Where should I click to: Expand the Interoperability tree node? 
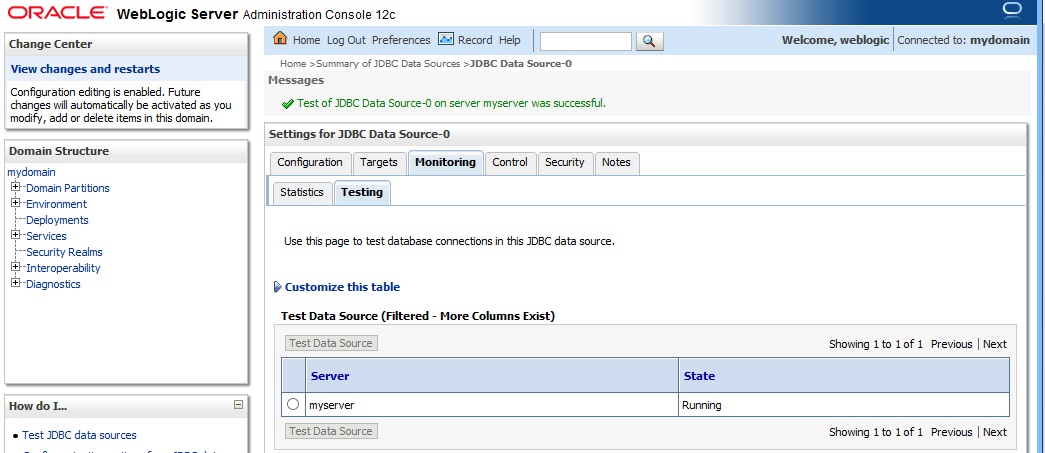(15, 268)
